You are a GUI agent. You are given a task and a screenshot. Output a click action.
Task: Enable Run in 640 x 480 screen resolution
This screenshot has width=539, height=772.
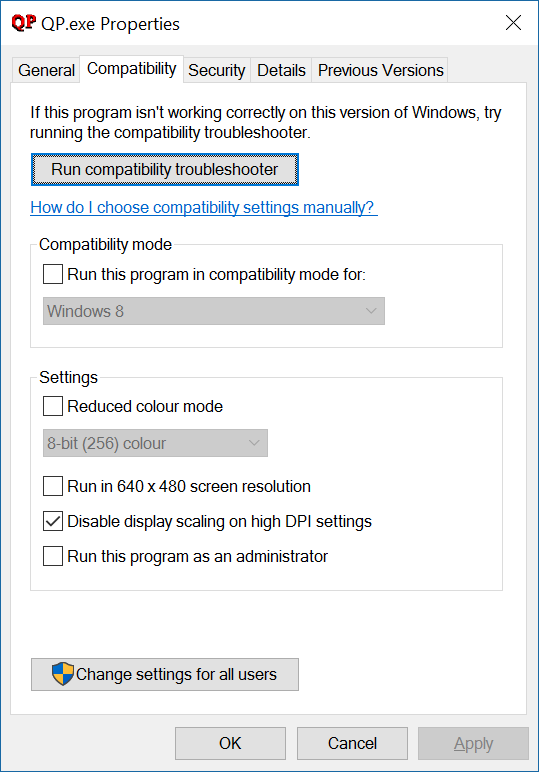[x=53, y=486]
